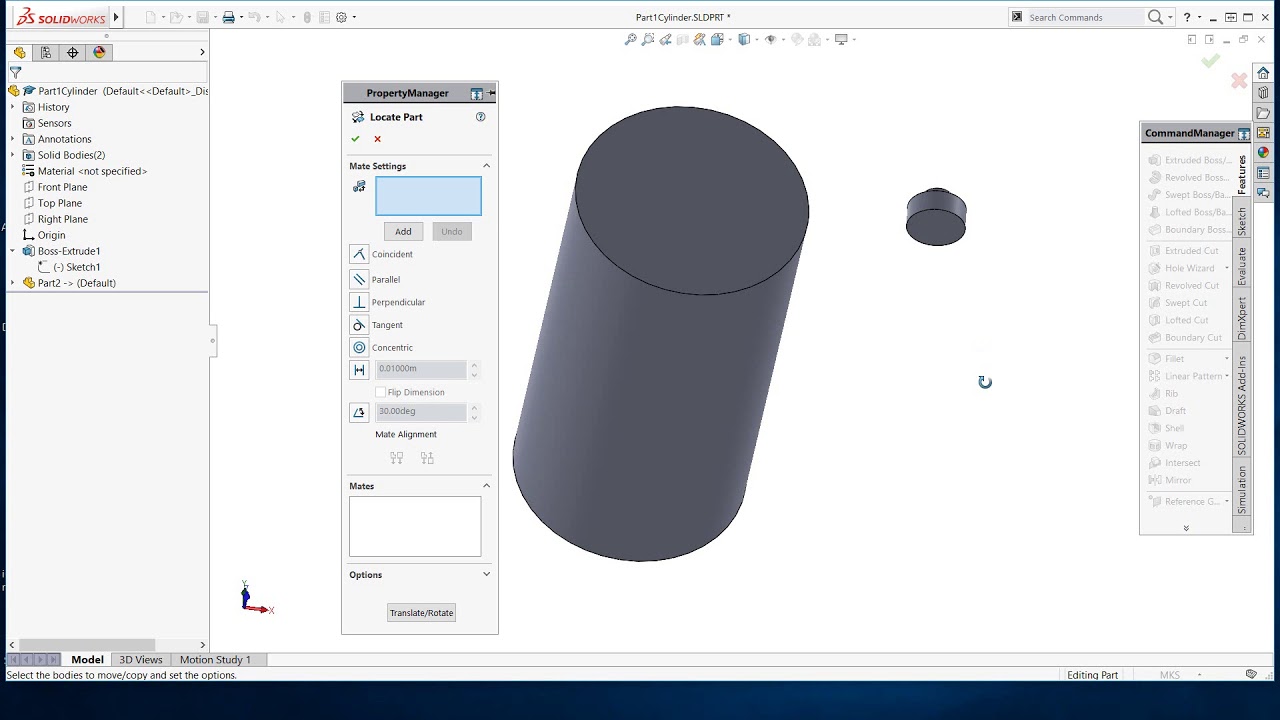The width and height of the screenshot is (1280, 720).
Task: Select Aligned mate alignment button
Action: tap(397, 458)
